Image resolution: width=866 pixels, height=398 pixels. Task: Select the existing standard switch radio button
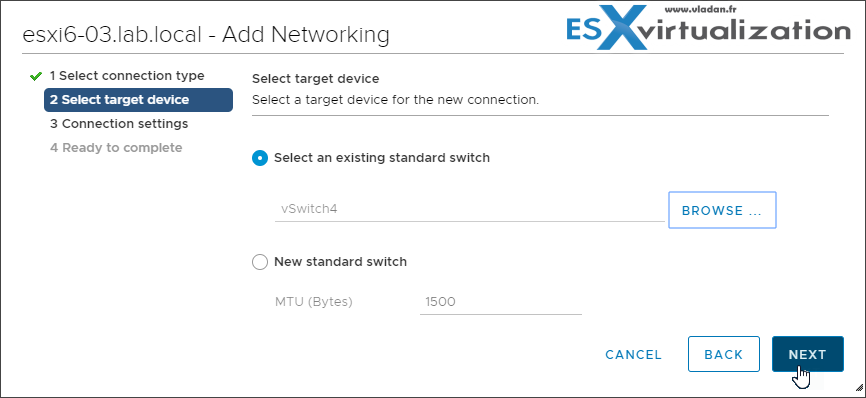[x=260, y=158]
